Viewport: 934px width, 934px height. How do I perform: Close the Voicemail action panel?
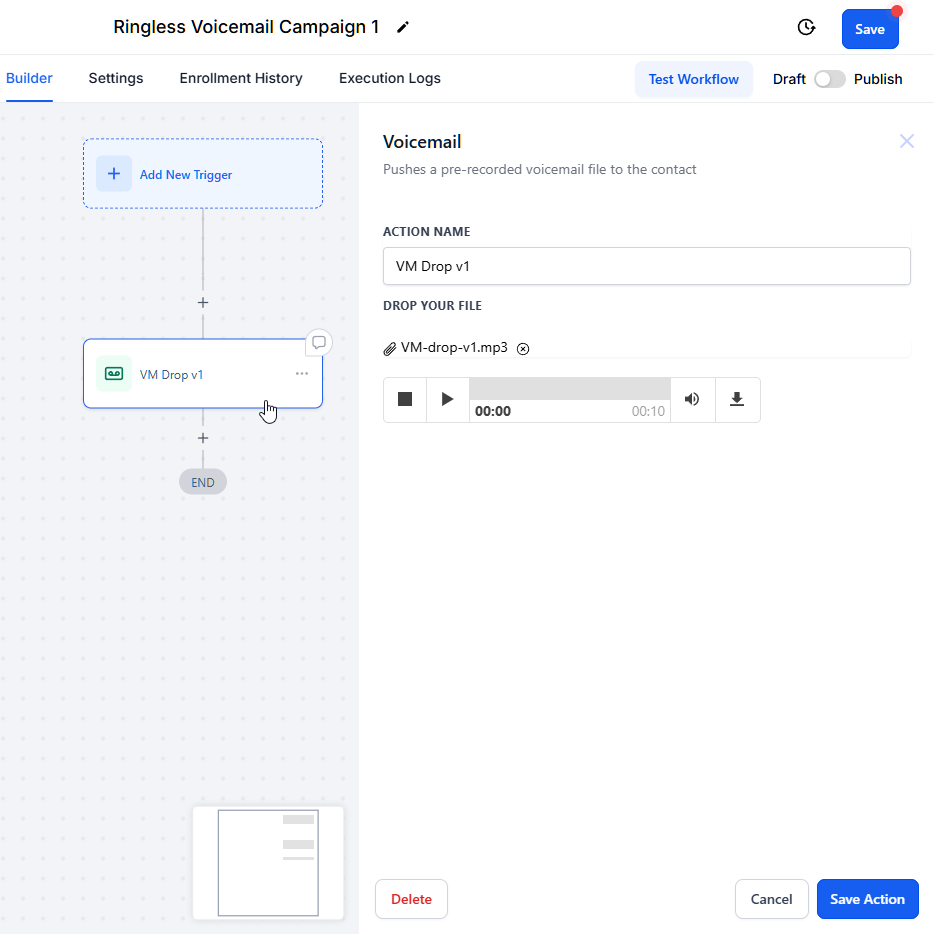point(906,142)
